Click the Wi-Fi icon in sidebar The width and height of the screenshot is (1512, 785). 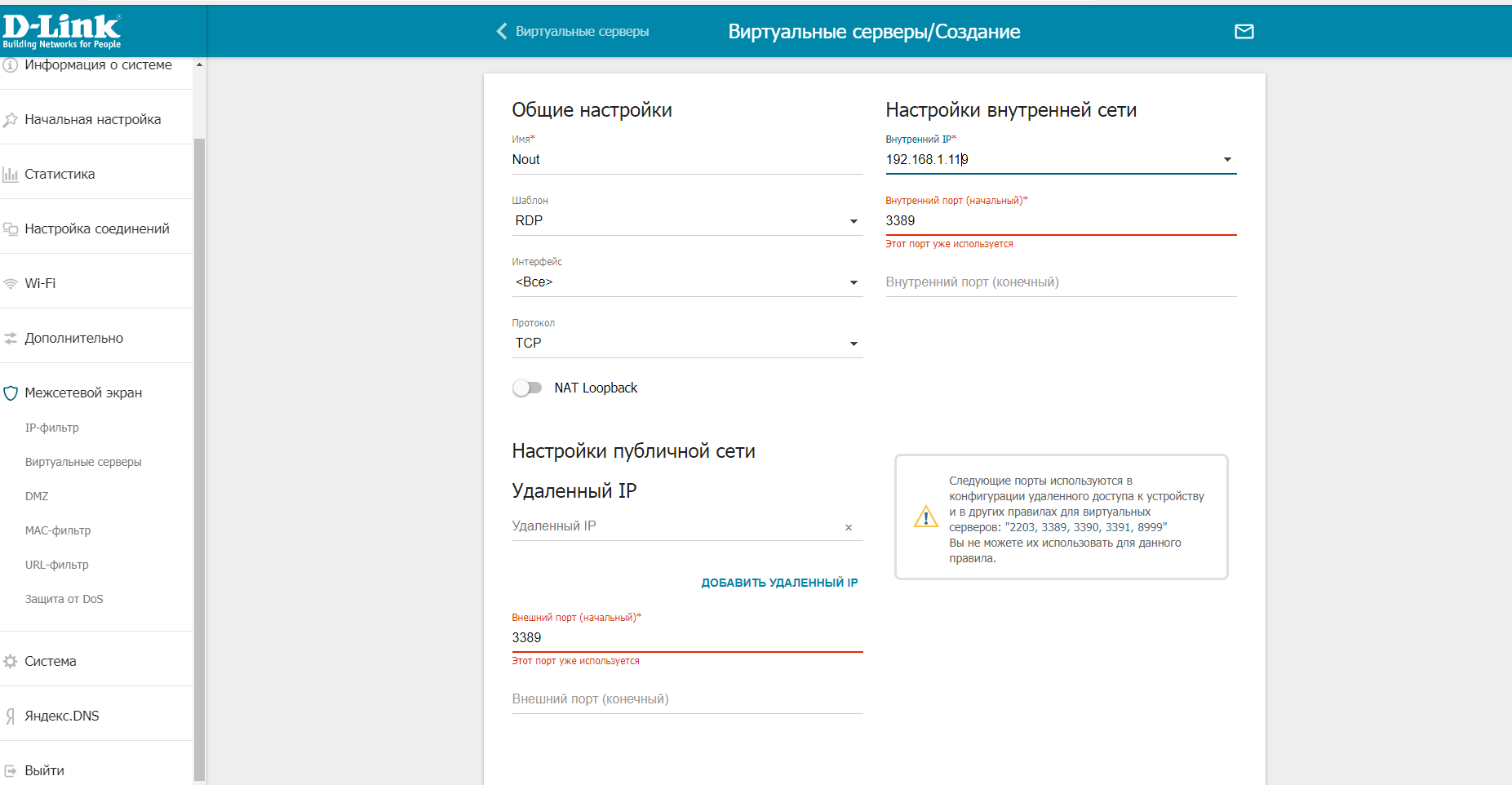point(11,284)
